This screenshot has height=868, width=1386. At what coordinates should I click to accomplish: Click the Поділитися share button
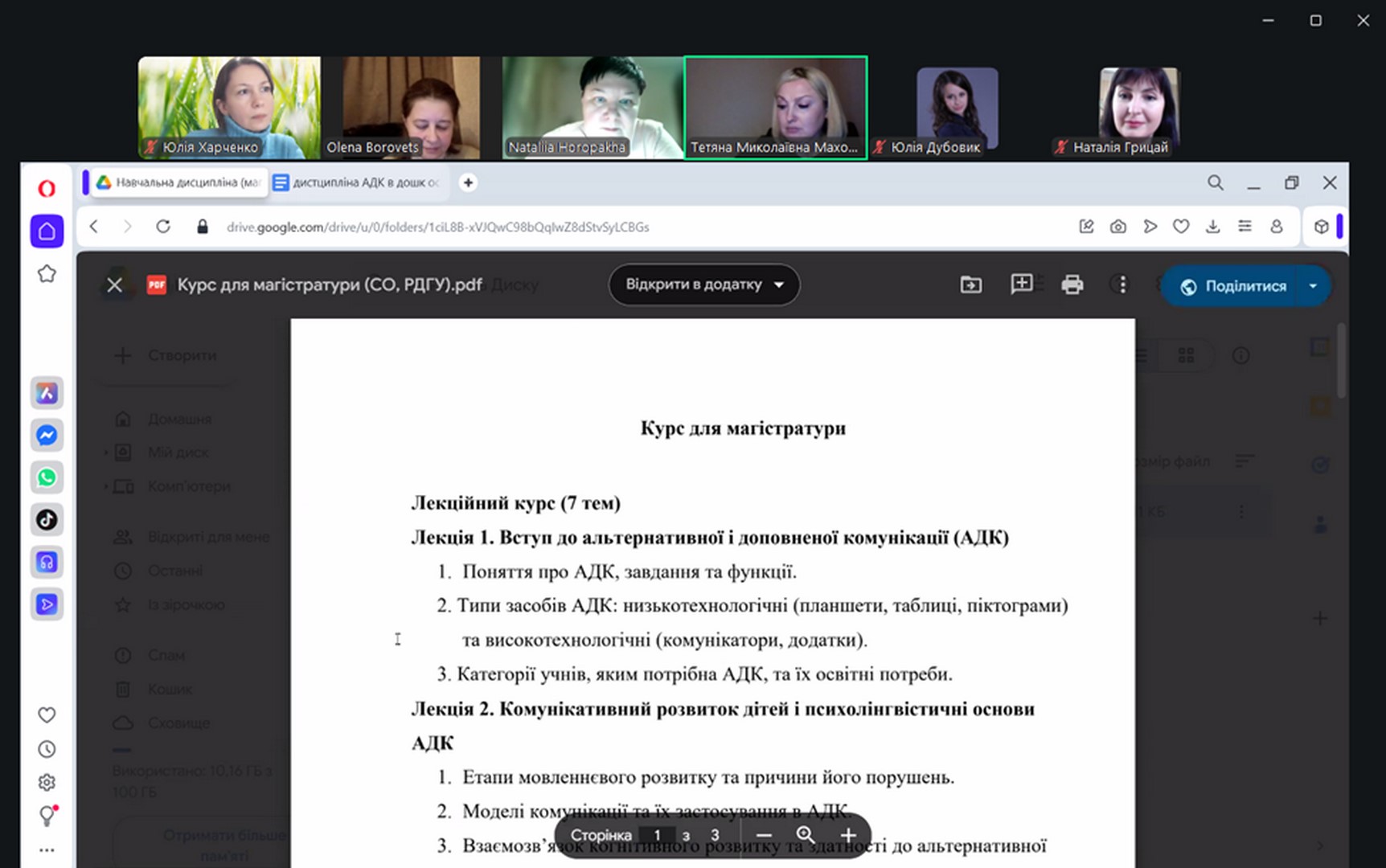(1232, 286)
